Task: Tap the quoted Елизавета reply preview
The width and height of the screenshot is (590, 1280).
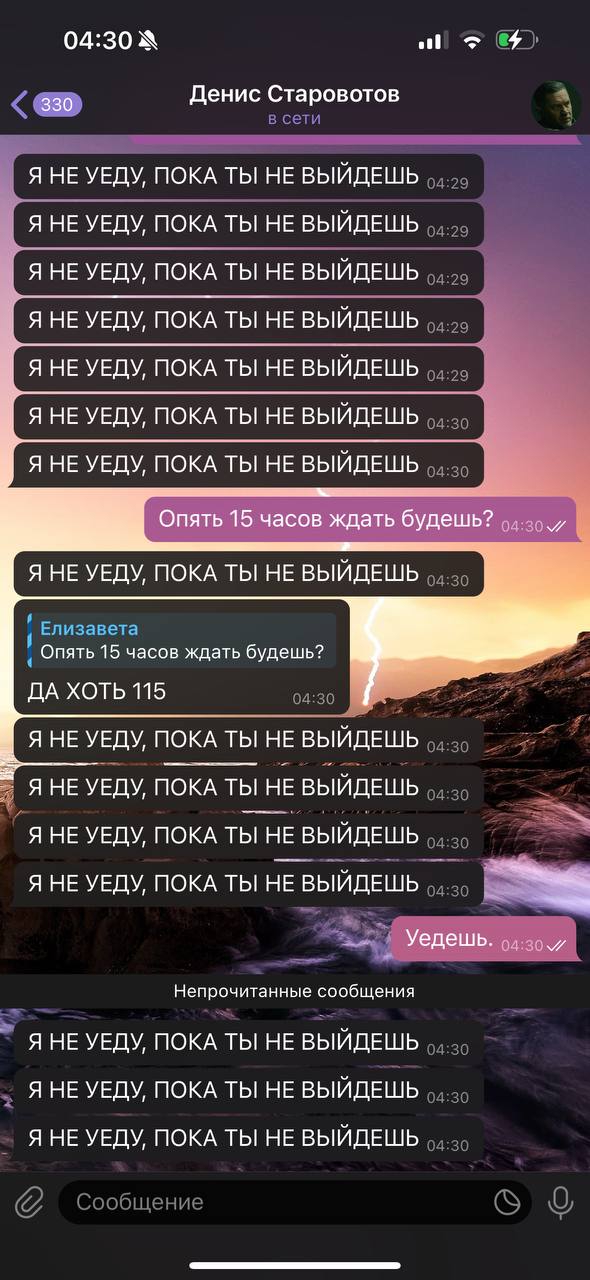Action: pos(182,640)
